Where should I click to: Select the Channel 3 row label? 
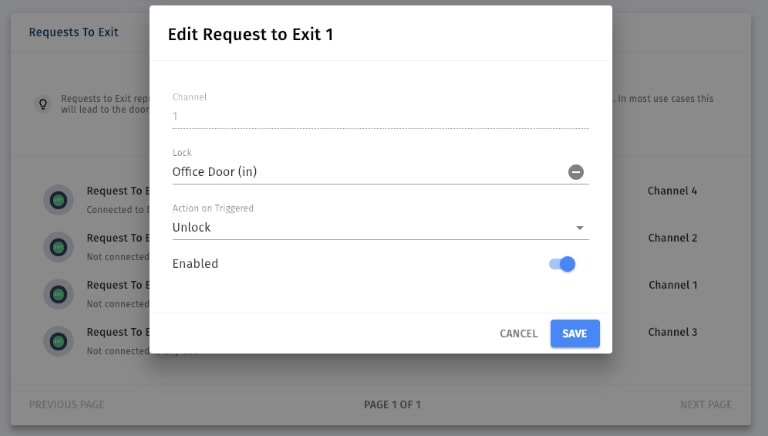coord(672,332)
